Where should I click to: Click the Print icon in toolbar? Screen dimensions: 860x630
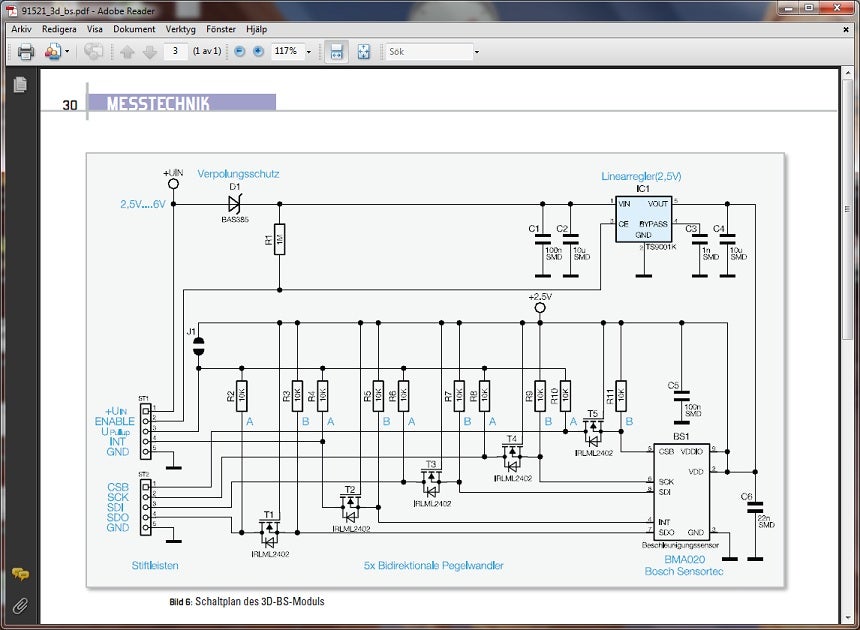coord(26,52)
